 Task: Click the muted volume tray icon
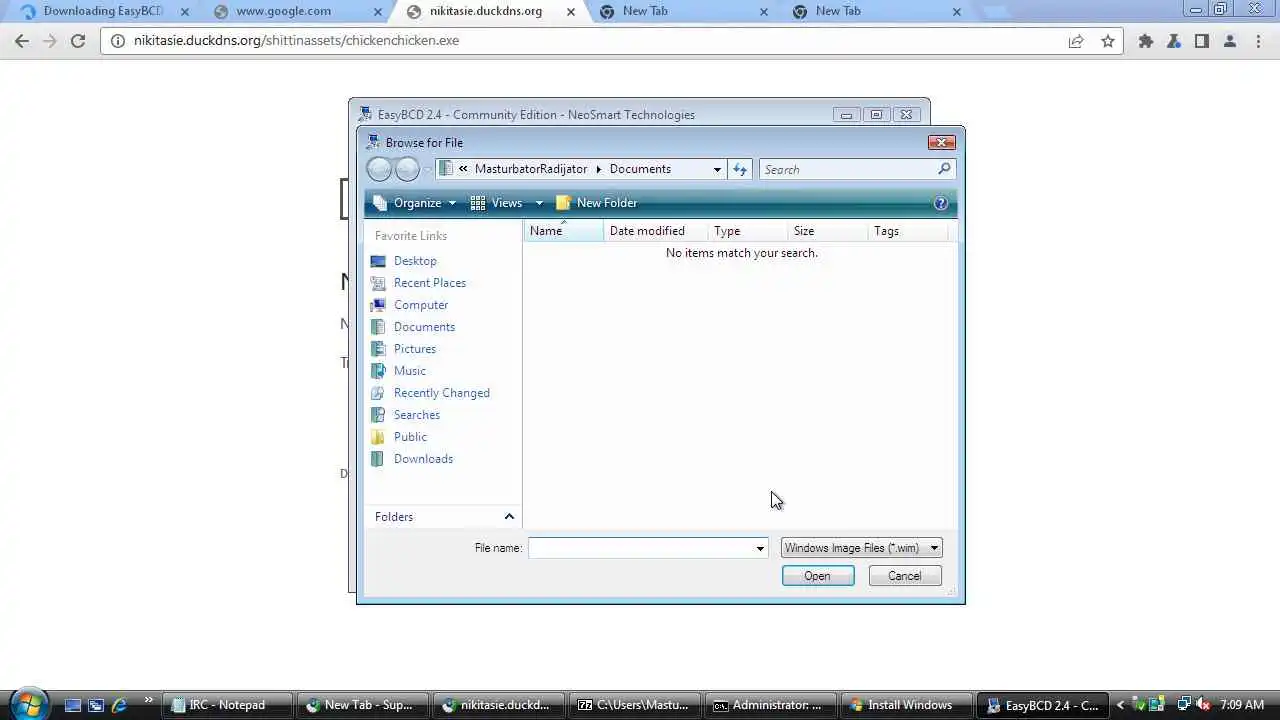(1203, 705)
